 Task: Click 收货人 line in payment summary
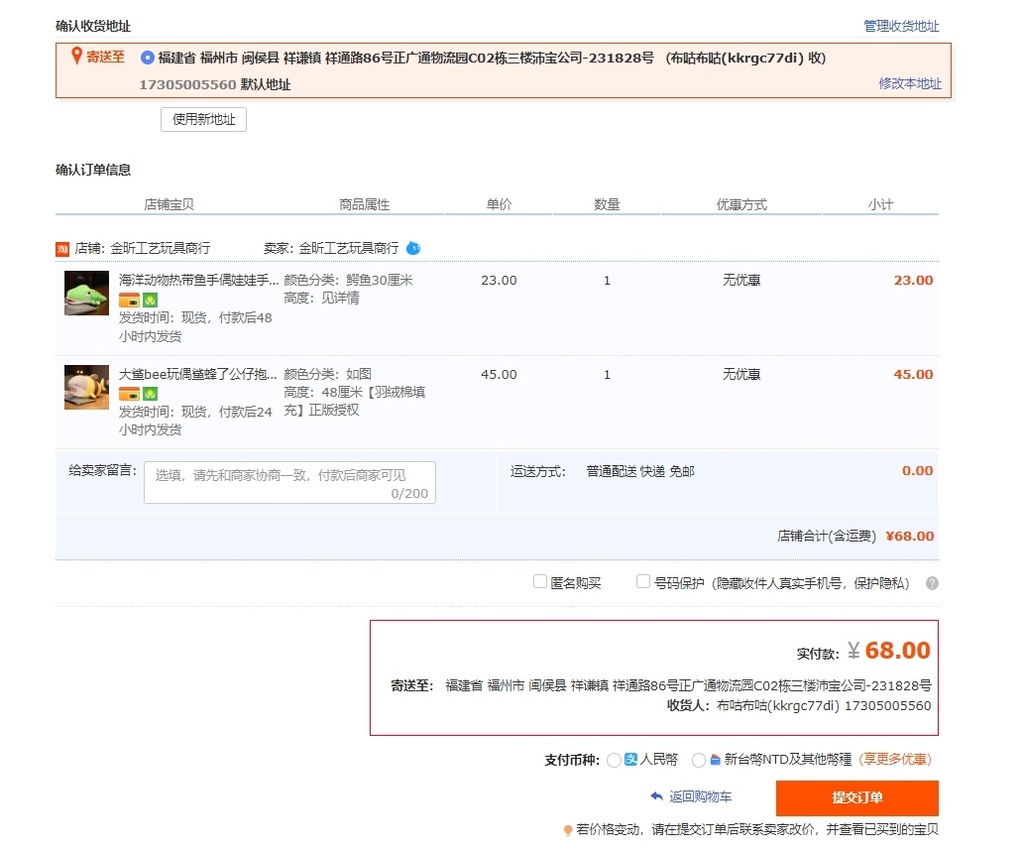(799, 706)
